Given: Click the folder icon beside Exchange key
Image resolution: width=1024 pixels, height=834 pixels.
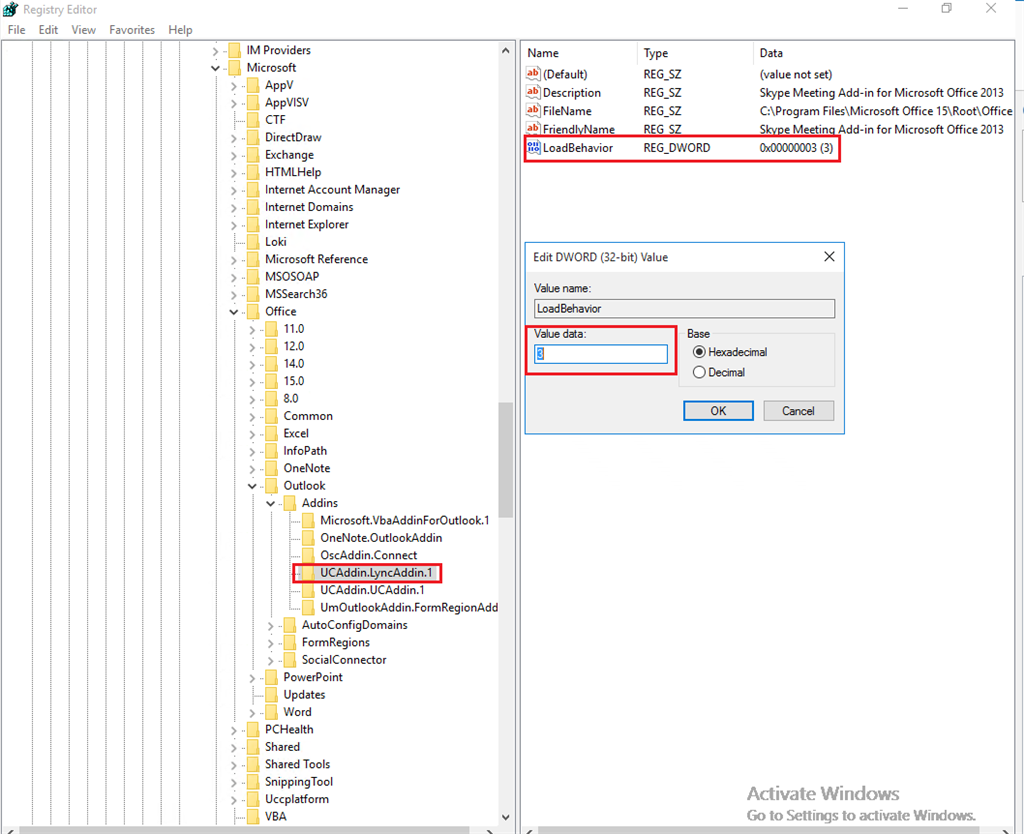Looking at the screenshot, I should (253, 155).
